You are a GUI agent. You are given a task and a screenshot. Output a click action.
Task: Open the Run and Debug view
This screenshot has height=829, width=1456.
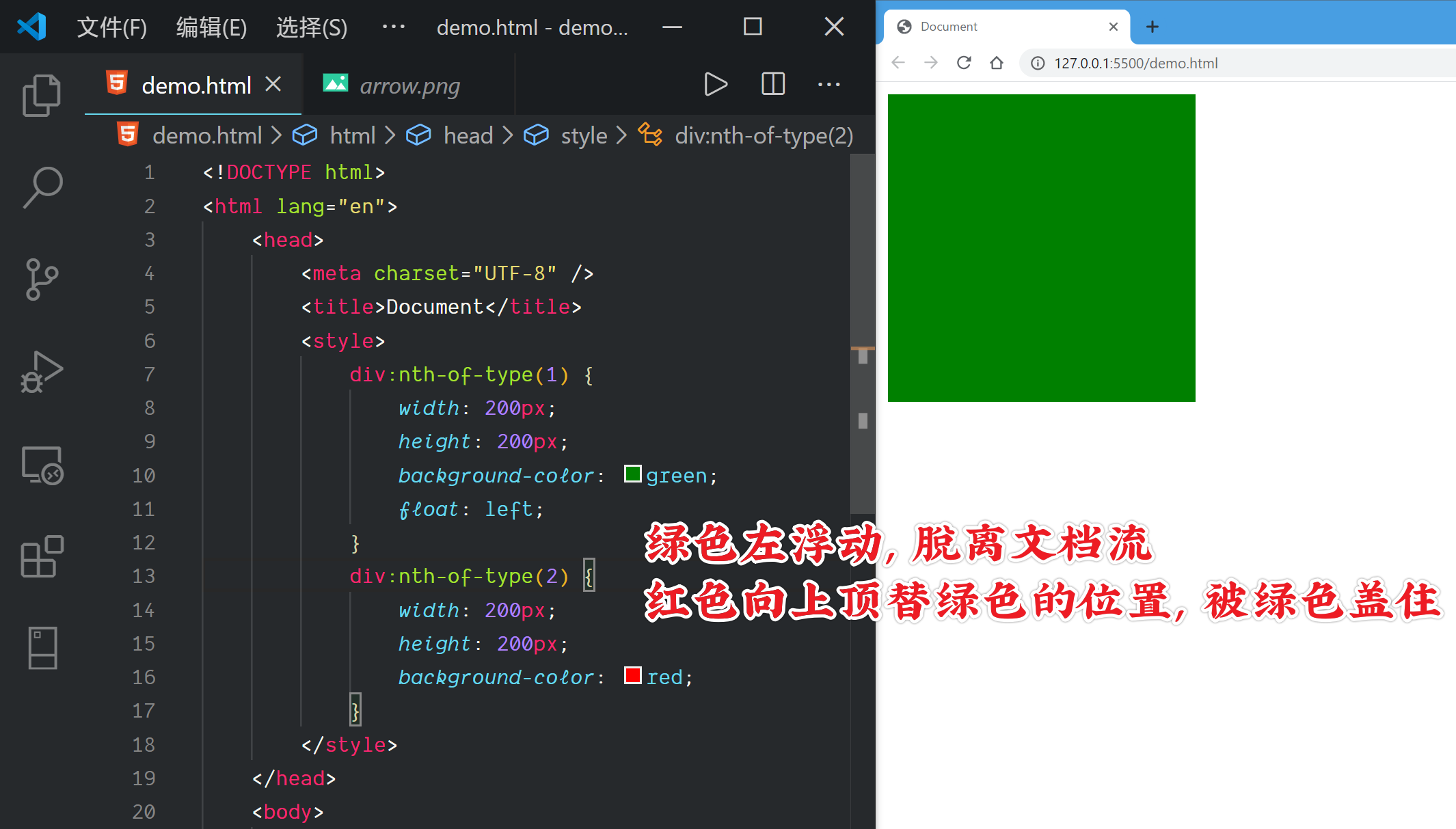pos(42,372)
